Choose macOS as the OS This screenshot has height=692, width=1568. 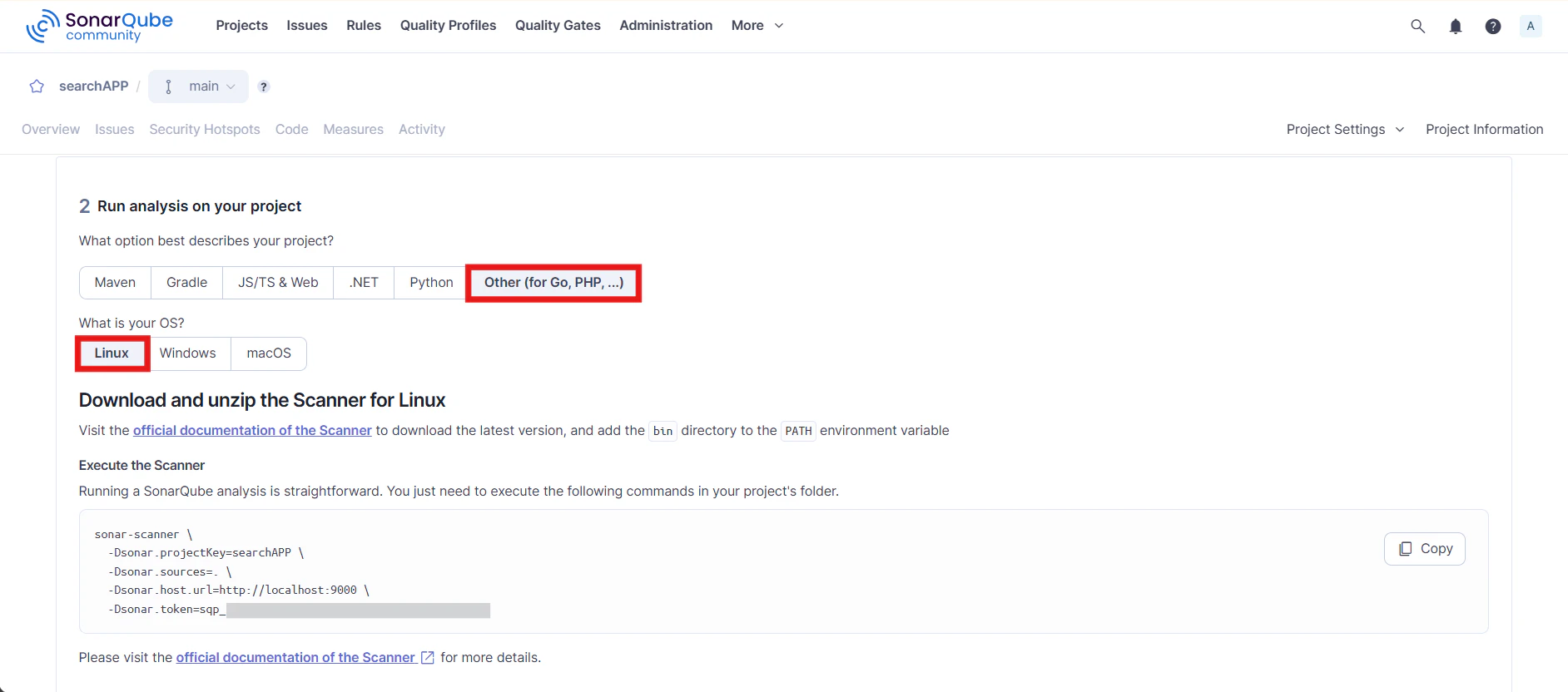pyautogui.click(x=269, y=353)
